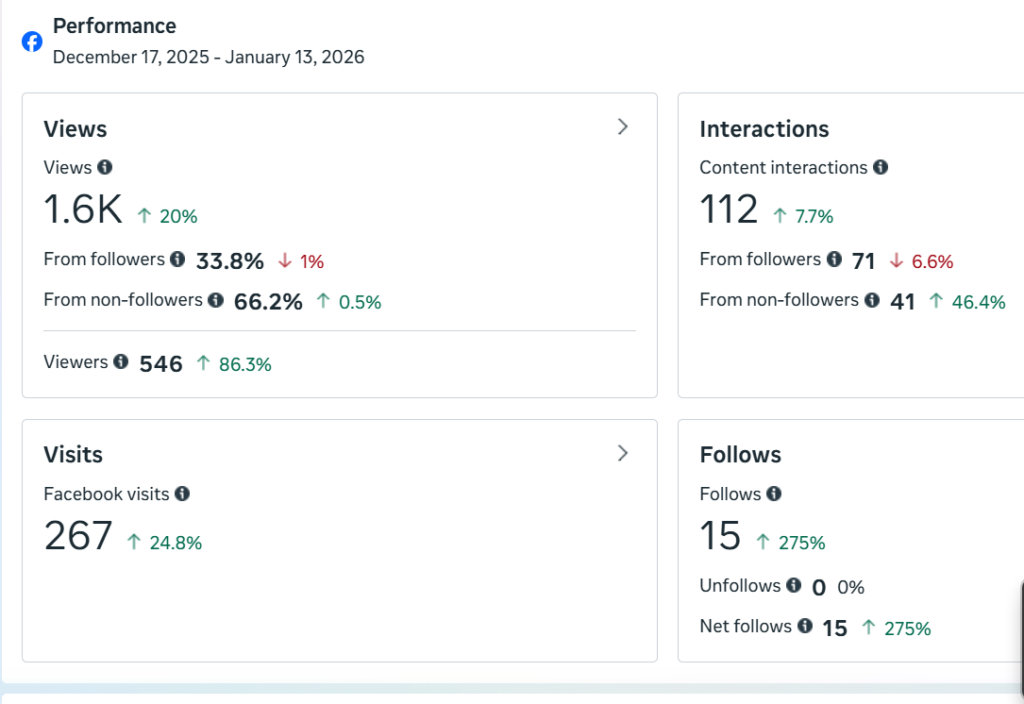Click the Facebook logo icon beside Performance
The image size is (1024, 704).
[x=32, y=41]
